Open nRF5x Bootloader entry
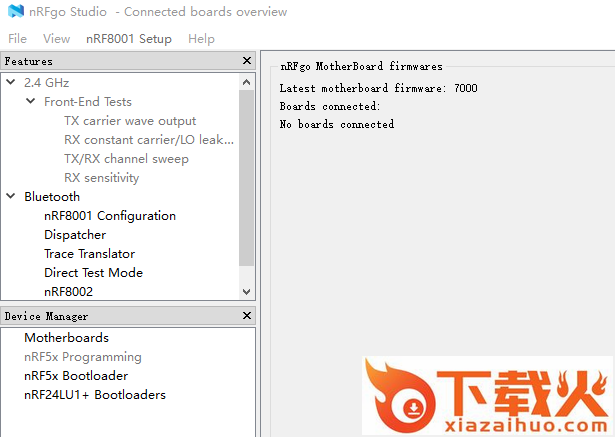Image resolution: width=615 pixels, height=437 pixels. tap(75, 376)
